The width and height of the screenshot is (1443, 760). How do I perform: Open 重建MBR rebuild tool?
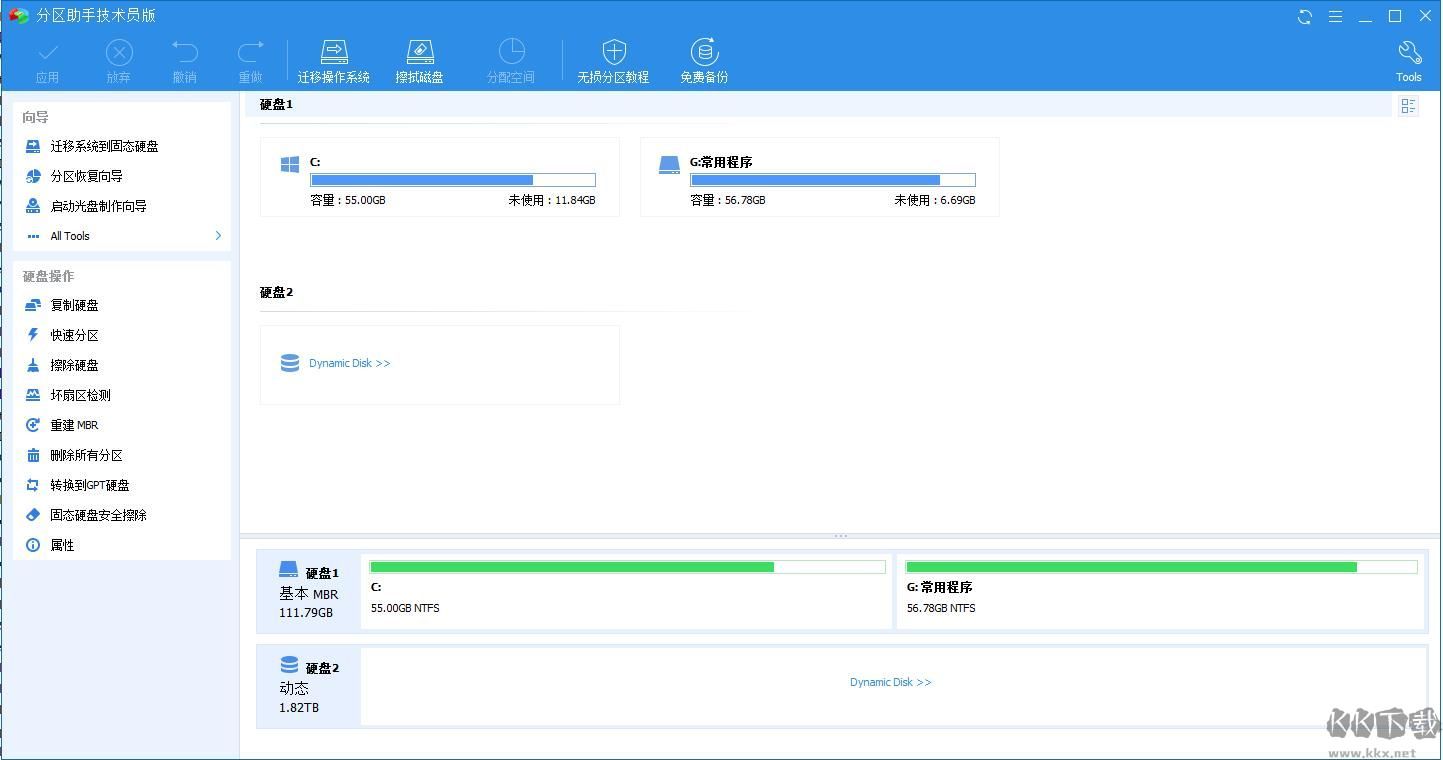pyautogui.click(x=72, y=424)
